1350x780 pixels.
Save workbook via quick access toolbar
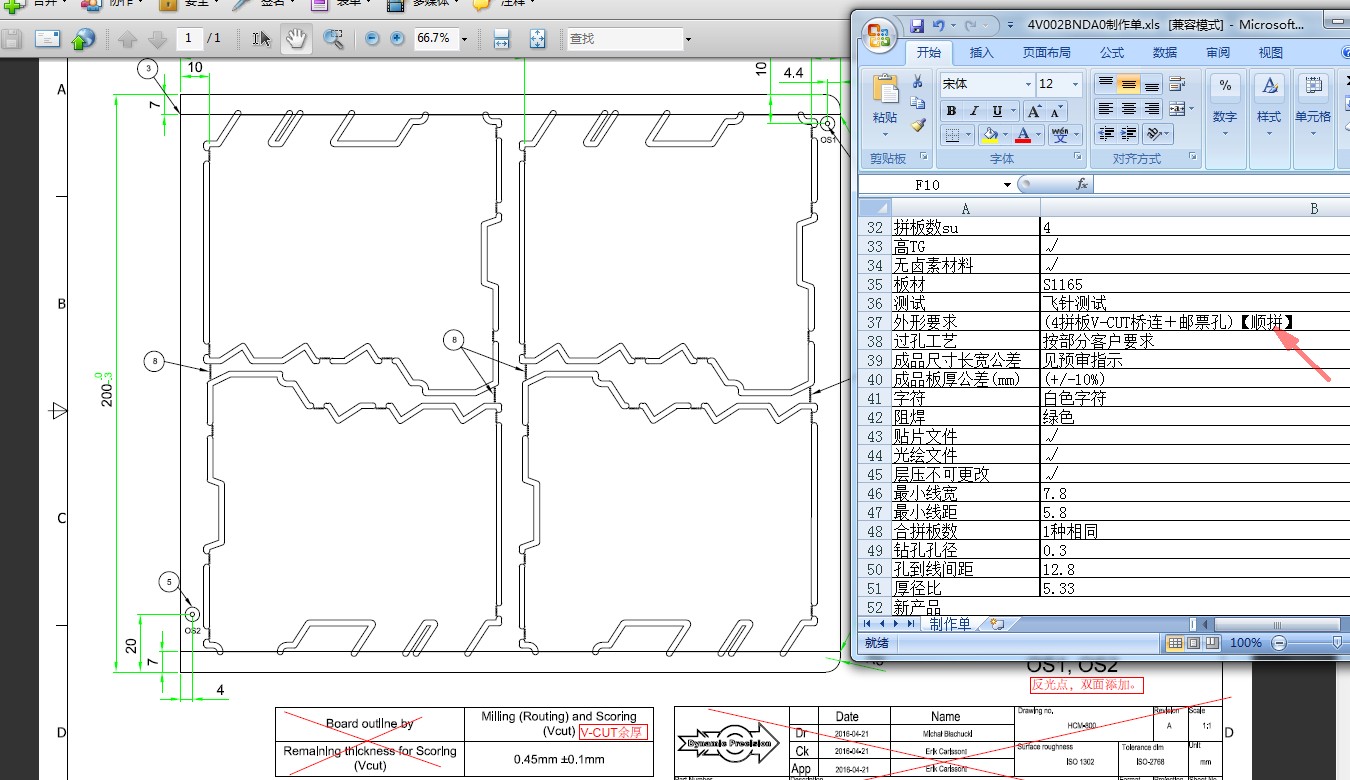coord(917,25)
